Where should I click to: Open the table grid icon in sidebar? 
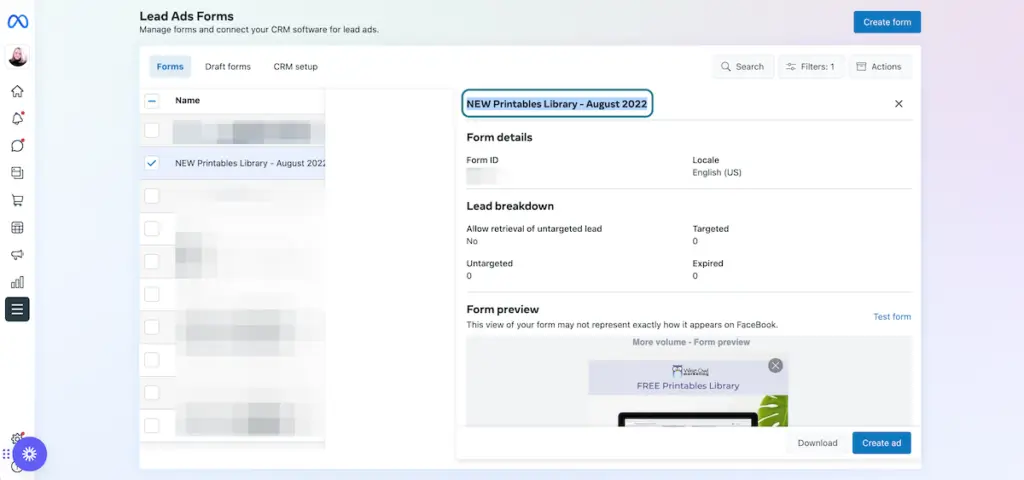pyautogui.click(x=18, y=228)
